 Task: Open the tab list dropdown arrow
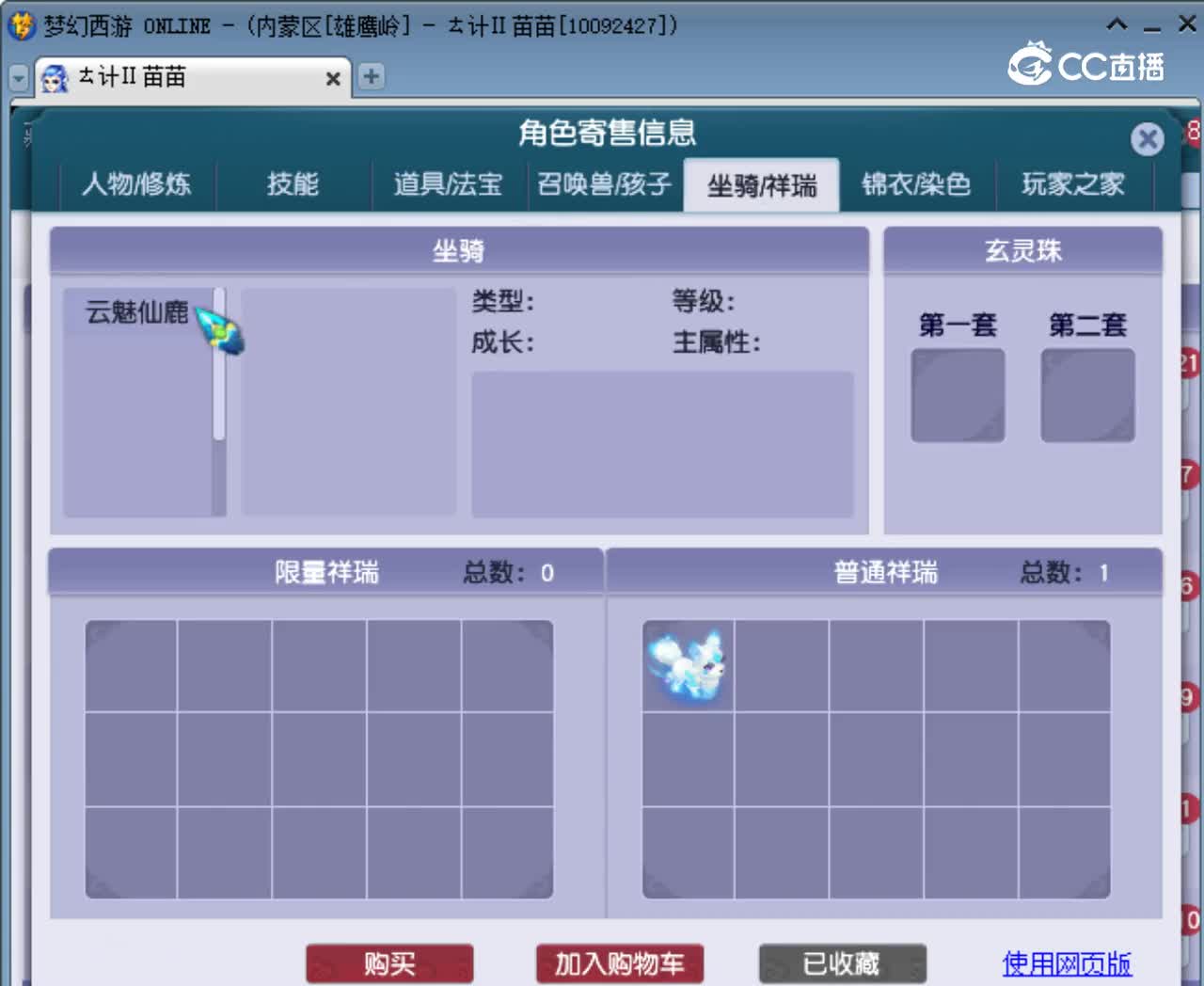[18, 78]
